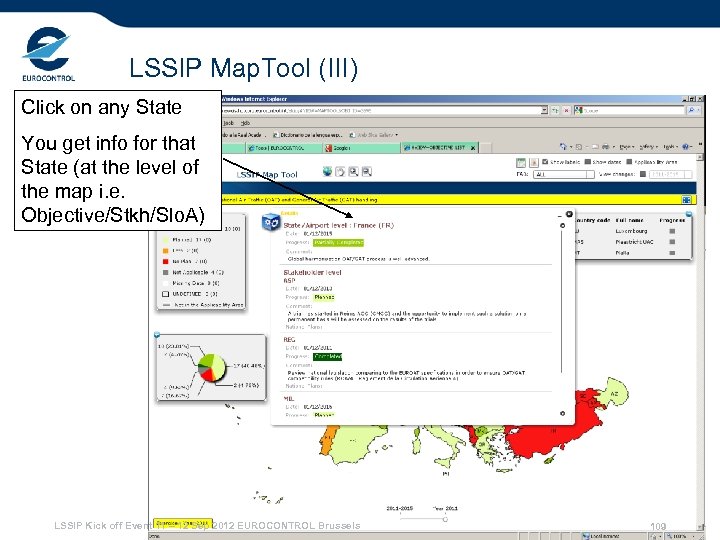Click the Luxembourg row in country table

coord(633,231)
